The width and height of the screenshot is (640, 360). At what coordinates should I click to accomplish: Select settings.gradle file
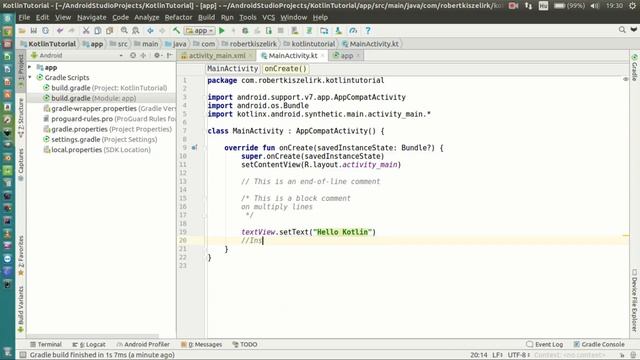coord(100,139)
